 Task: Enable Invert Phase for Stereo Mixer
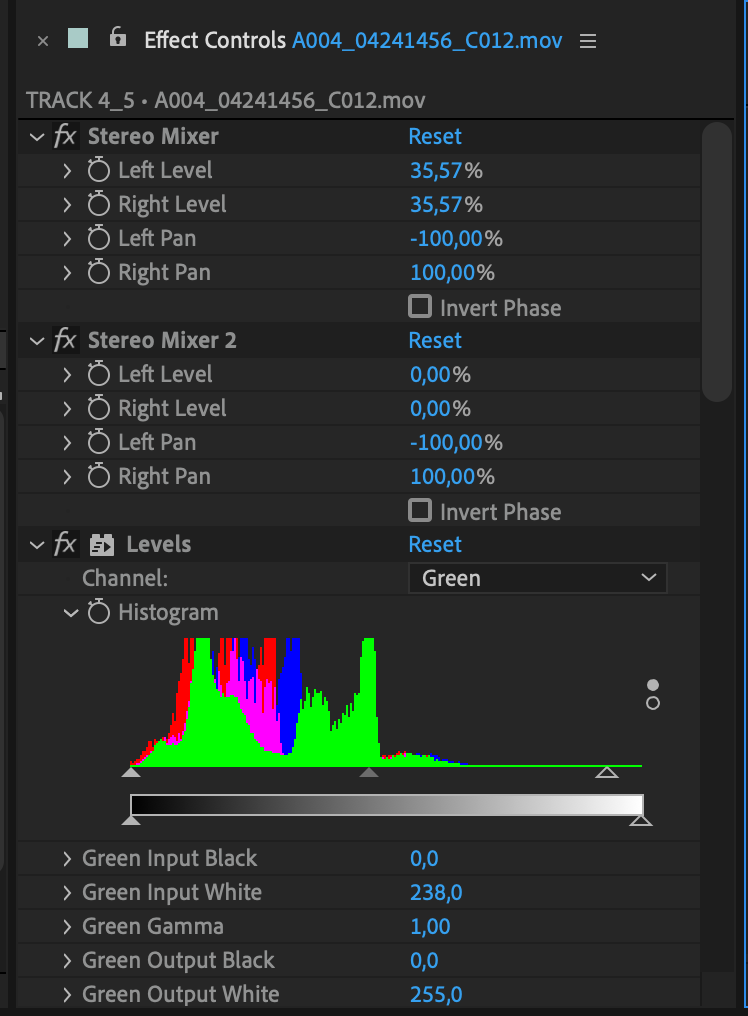tap(419, 307)
